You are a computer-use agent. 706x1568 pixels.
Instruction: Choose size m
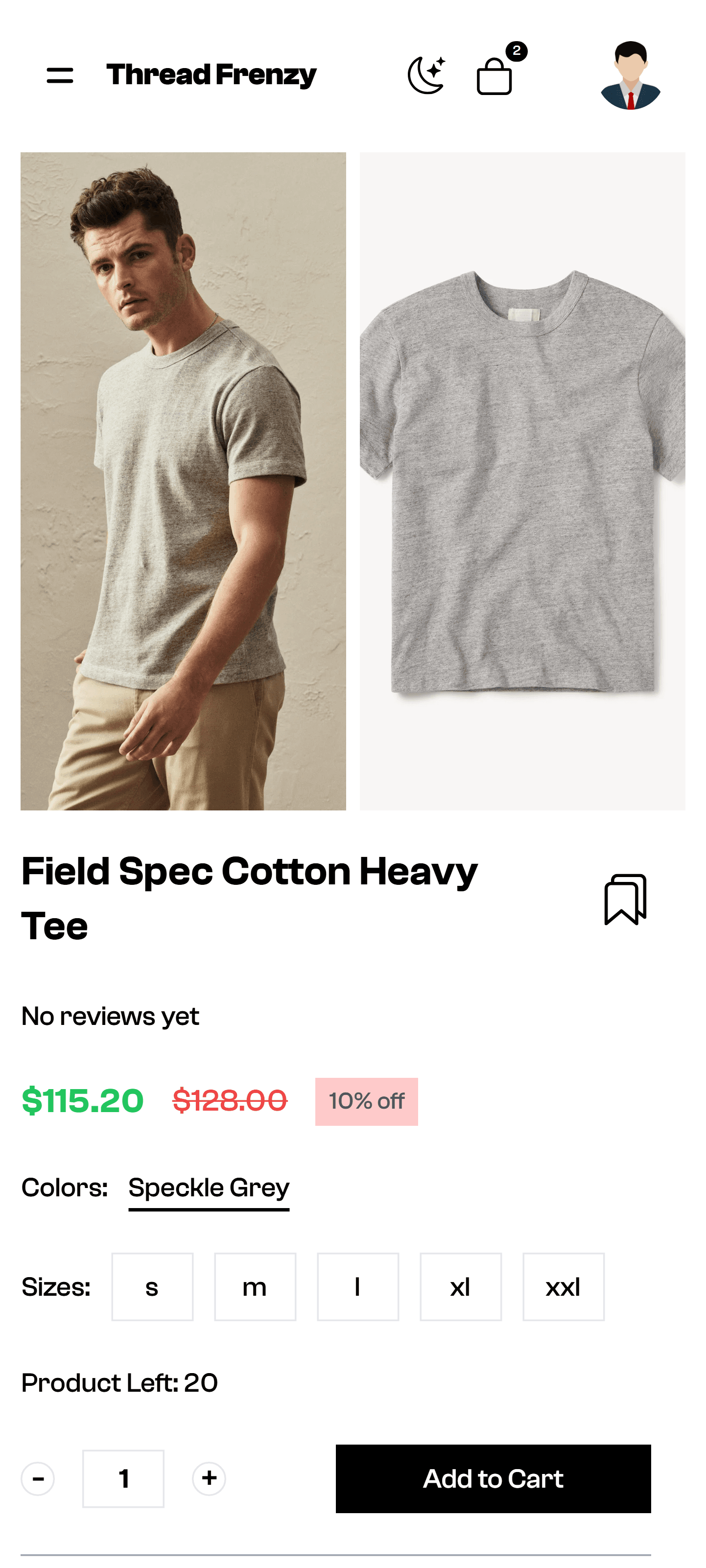[255, 1287]
